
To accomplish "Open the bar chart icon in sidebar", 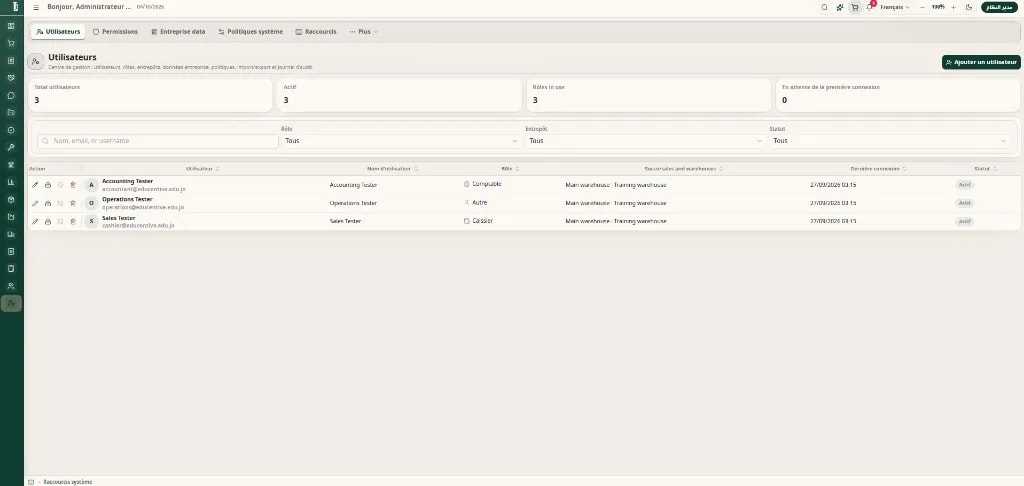I will 11,182.
